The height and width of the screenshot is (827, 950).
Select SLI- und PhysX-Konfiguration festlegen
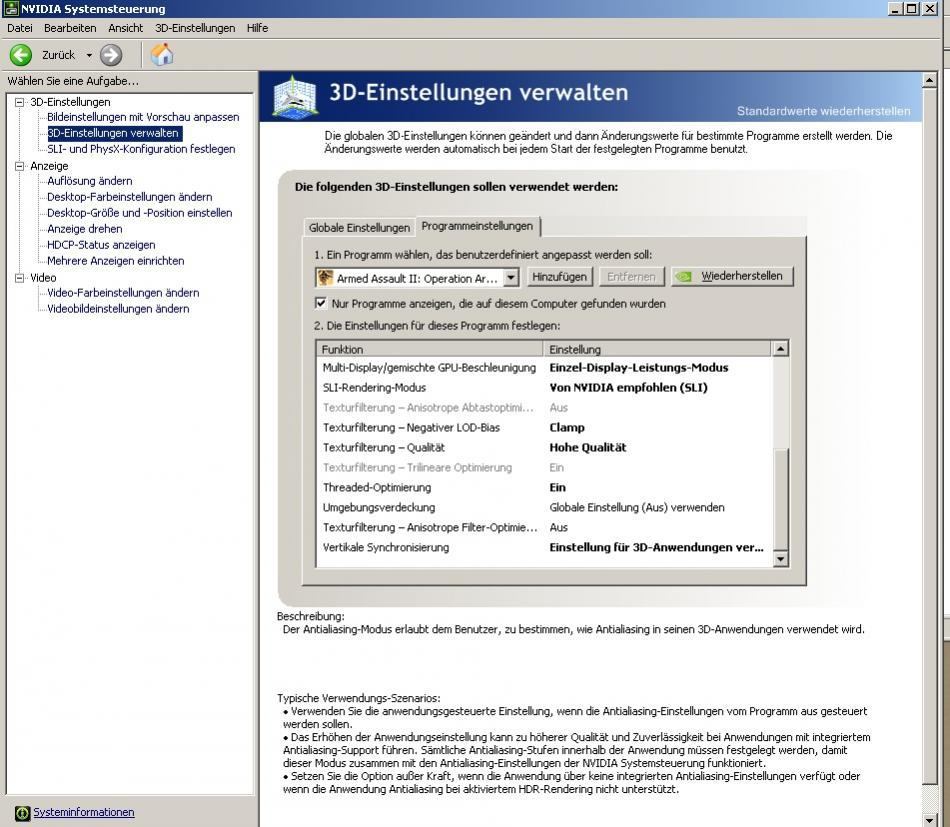[x=141, y=149]
